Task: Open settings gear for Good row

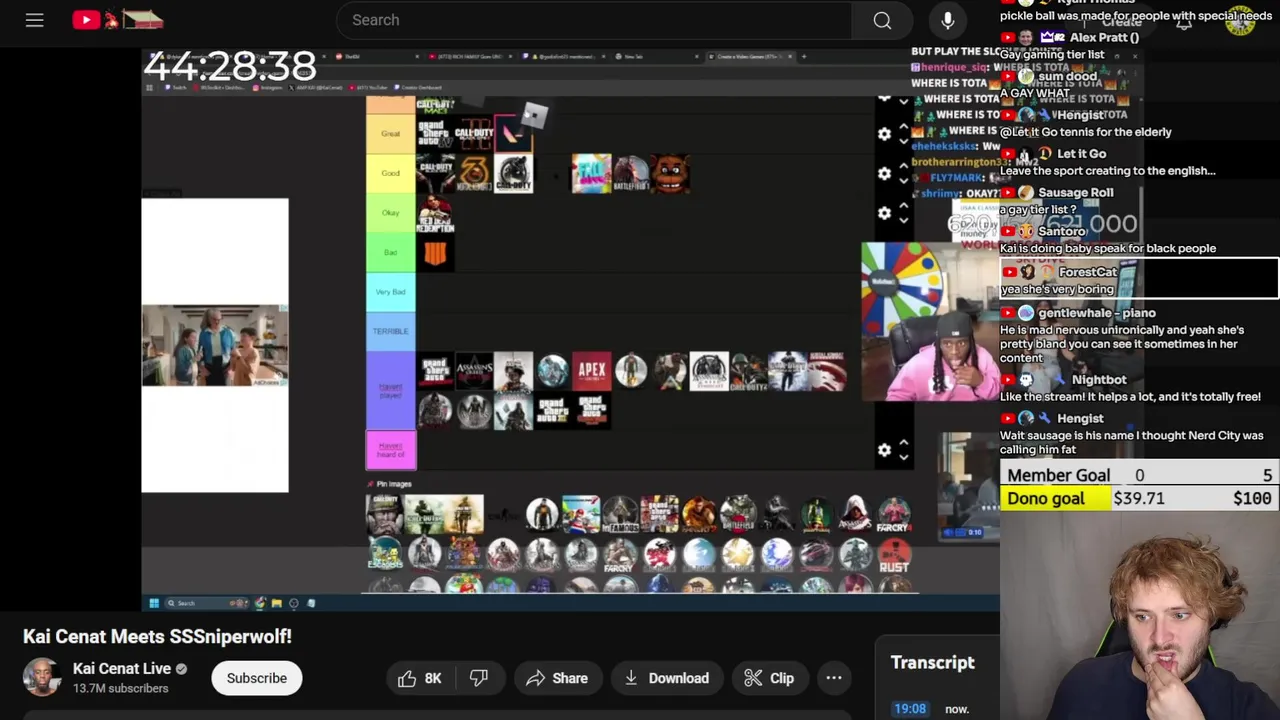Action: [x=884, y=173]
